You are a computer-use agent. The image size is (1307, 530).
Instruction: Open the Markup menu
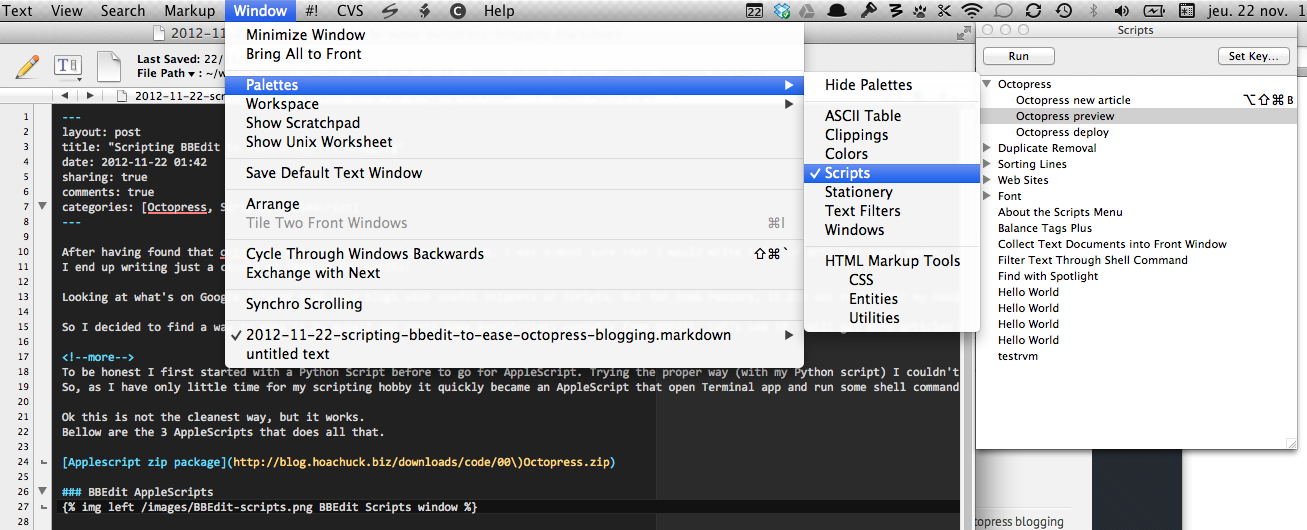coord(190,11)
